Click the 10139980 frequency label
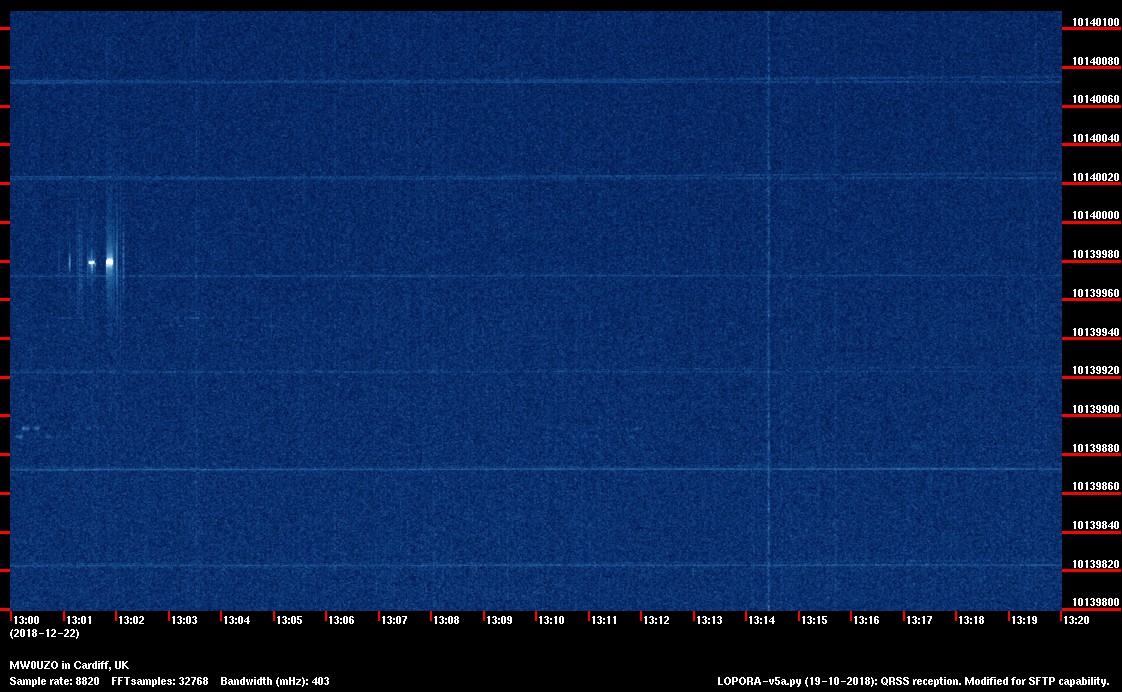 [1095, 255]
